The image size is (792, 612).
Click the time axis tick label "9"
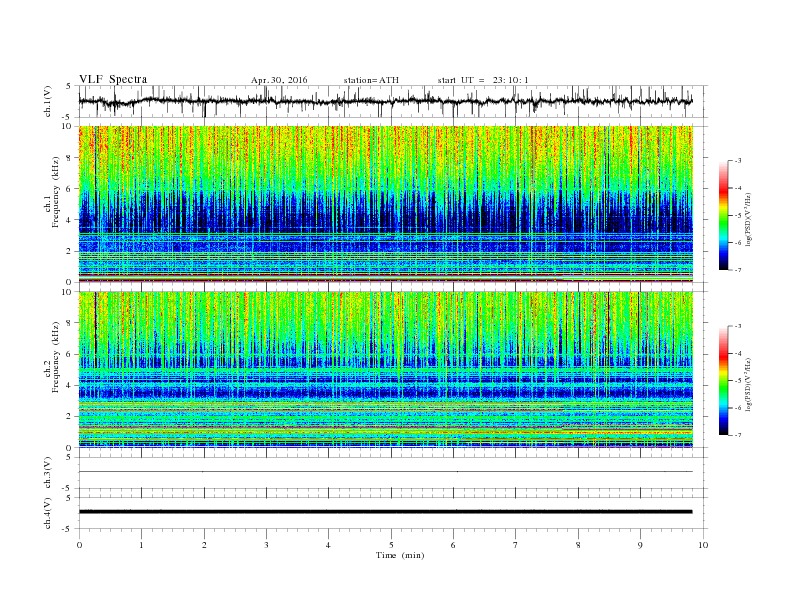pos(640,545)
